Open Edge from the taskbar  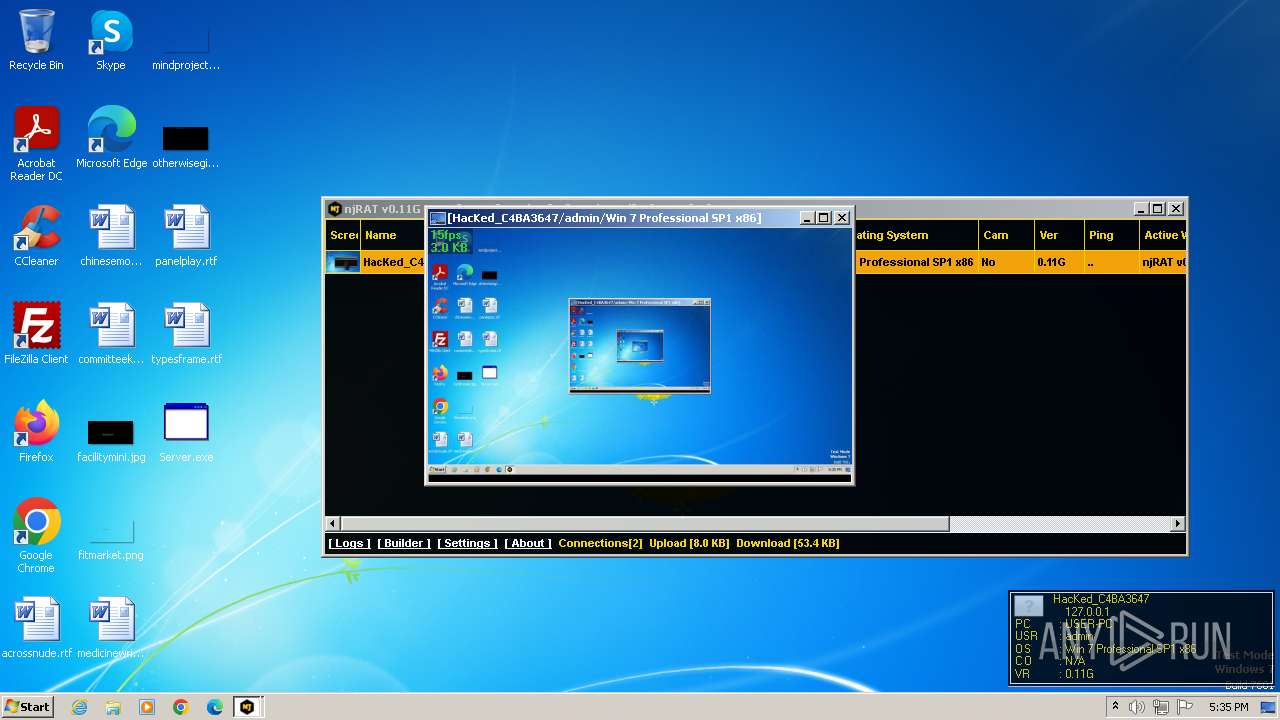pyautogui.click(x=215, y=707)
